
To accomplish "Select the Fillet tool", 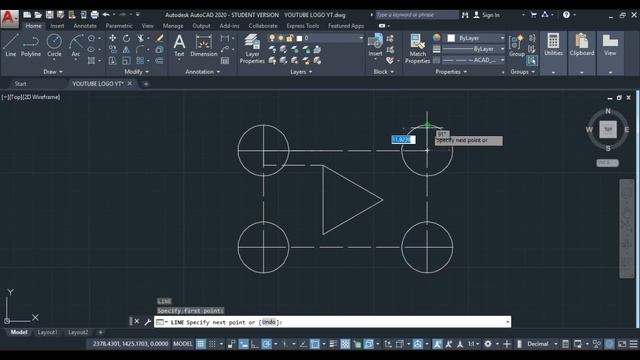I will (140, 49).
